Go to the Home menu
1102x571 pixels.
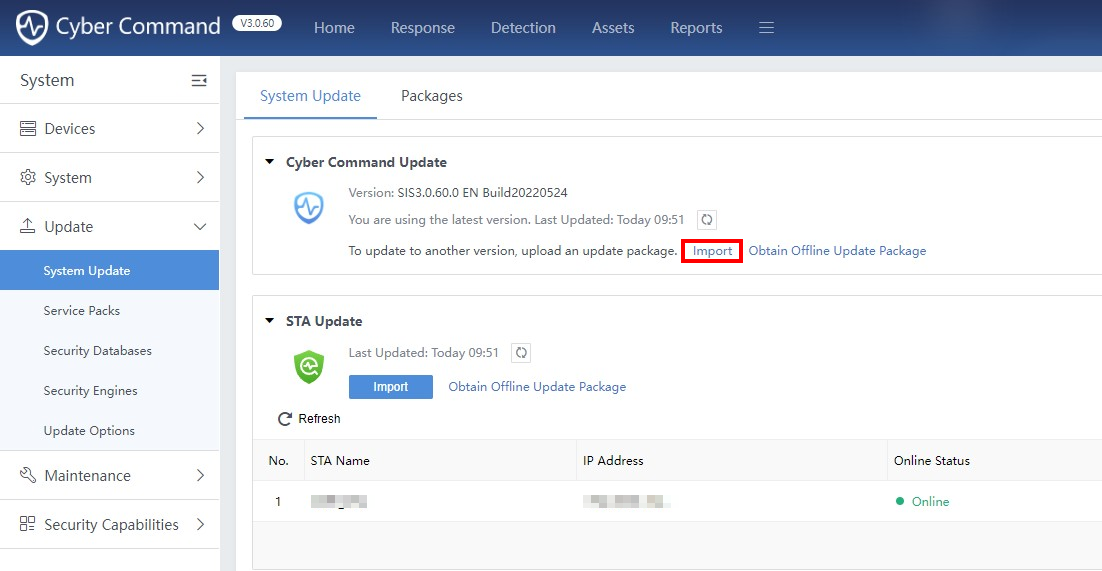[x=334, y=28]
